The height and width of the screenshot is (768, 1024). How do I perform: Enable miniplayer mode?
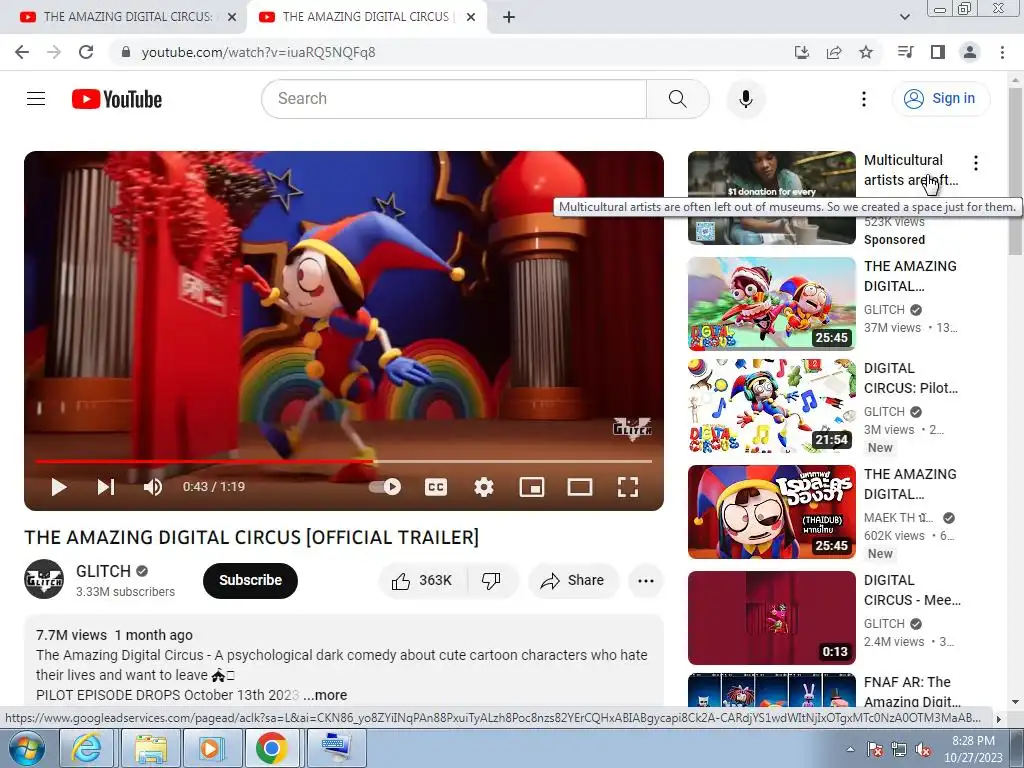pos(532,487)
